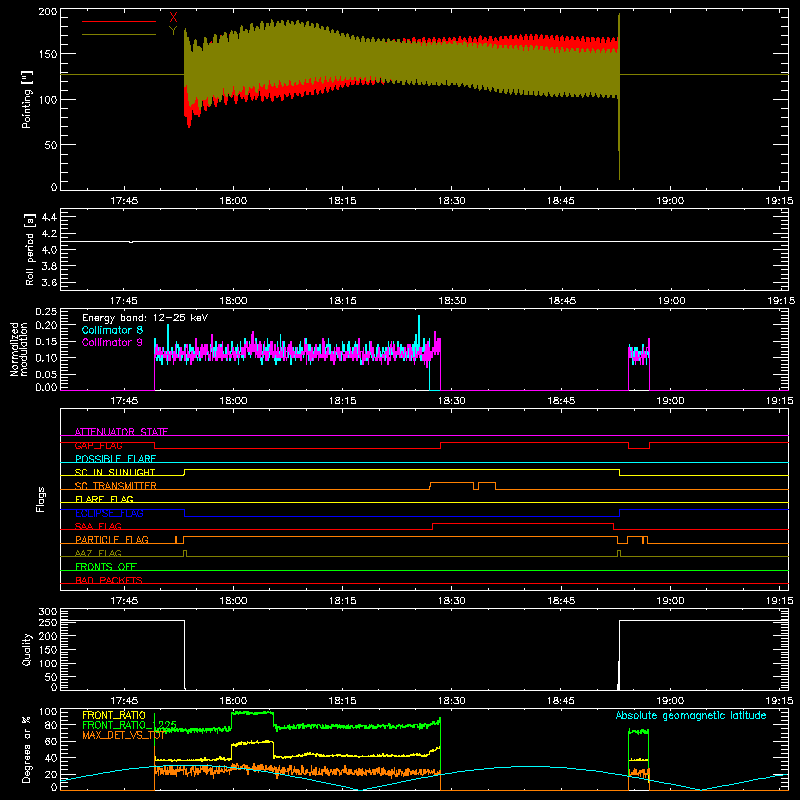Click the SAA_FLAG label
The image size is (800, 800).
tap(98, 526)
